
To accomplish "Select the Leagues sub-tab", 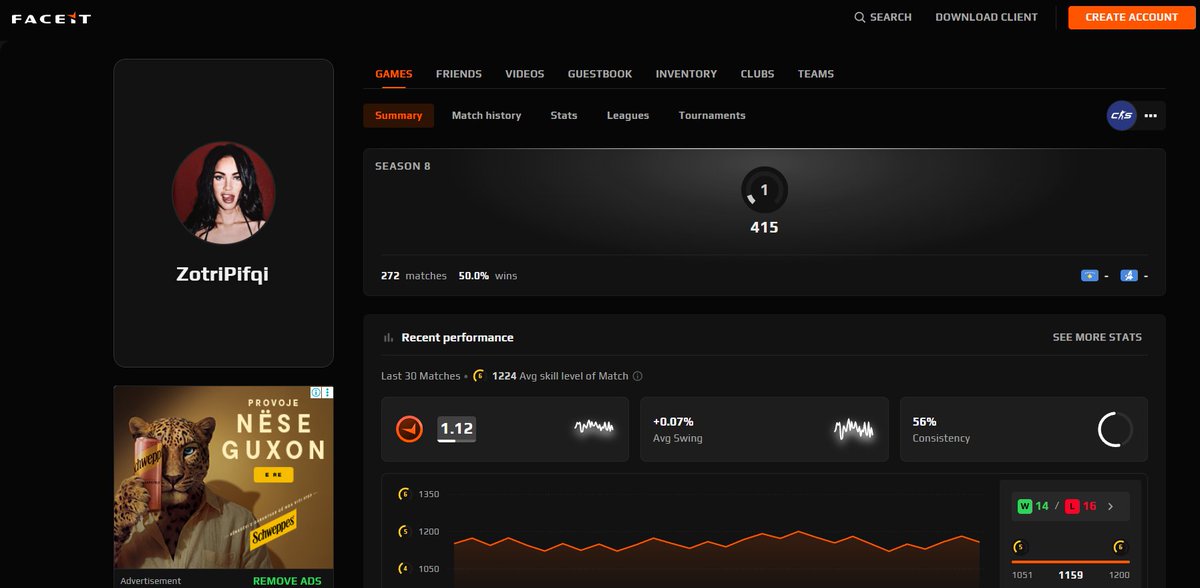I will (628, 116).
